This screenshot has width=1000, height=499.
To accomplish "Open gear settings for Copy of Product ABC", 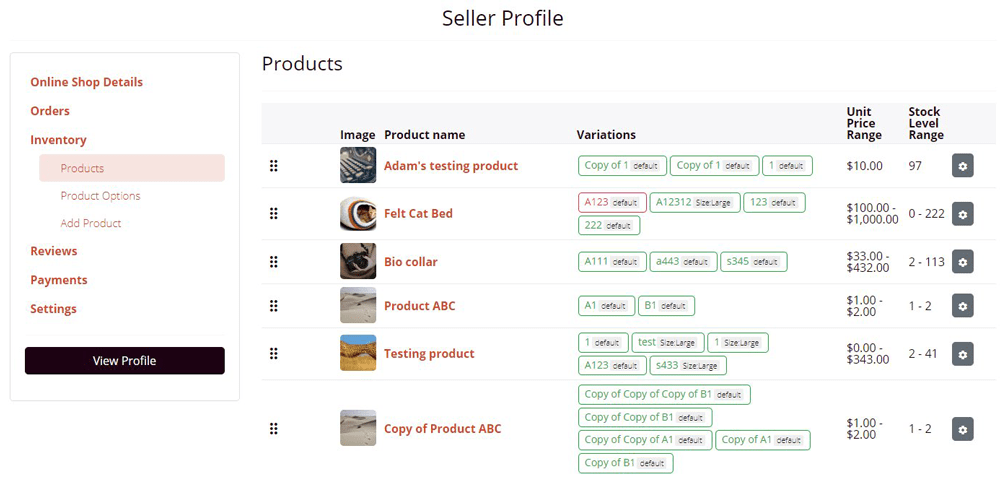I will 962,429.
